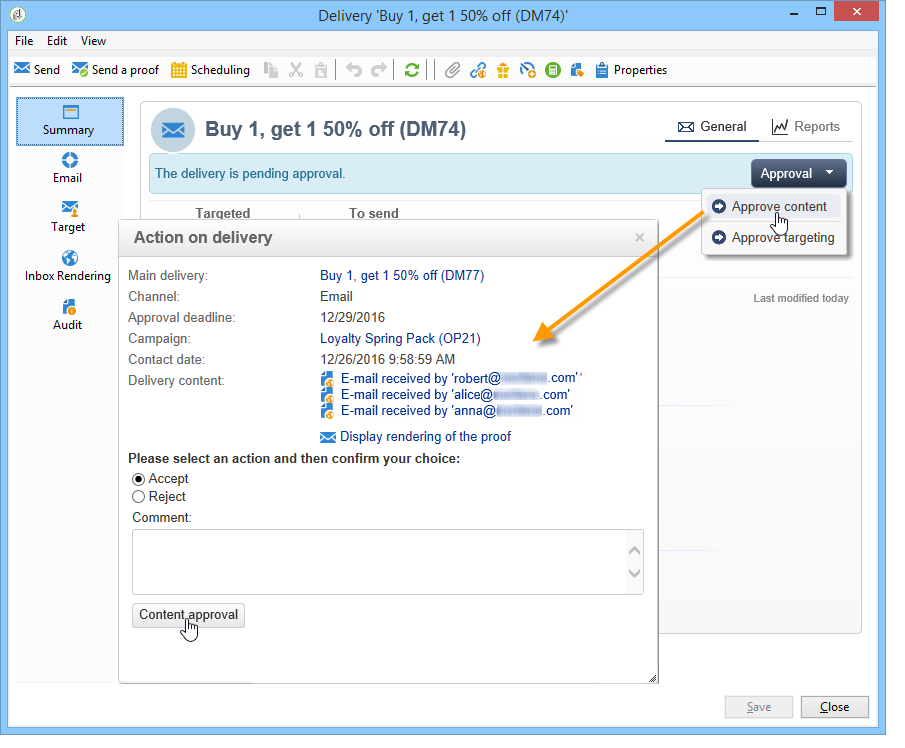This screenshot has height=748, width=905.
Task: Select the Accept radio option
Action: [x=139, y=479]
